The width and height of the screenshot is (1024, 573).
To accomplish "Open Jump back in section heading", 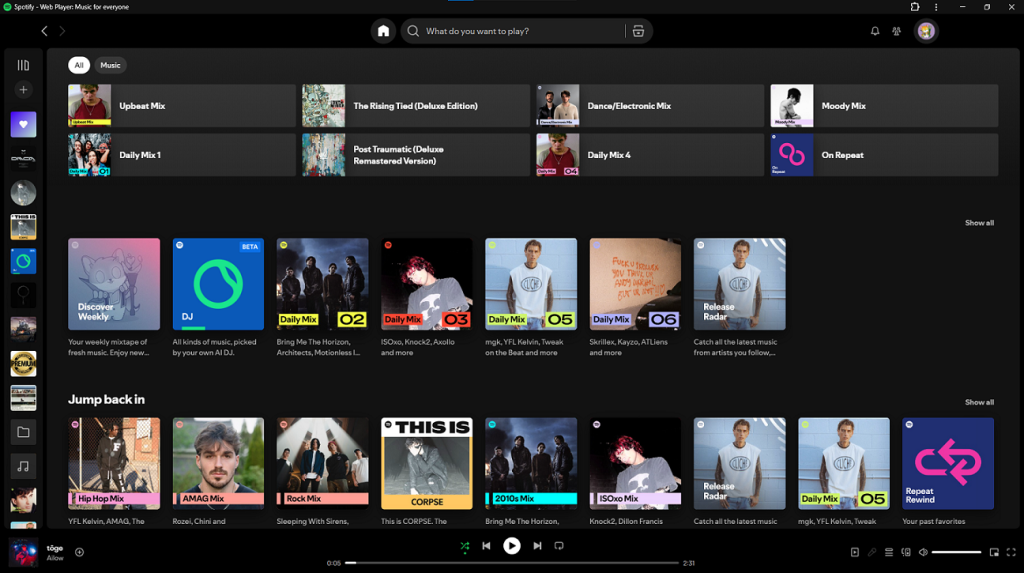I will [x=106, y=399].
